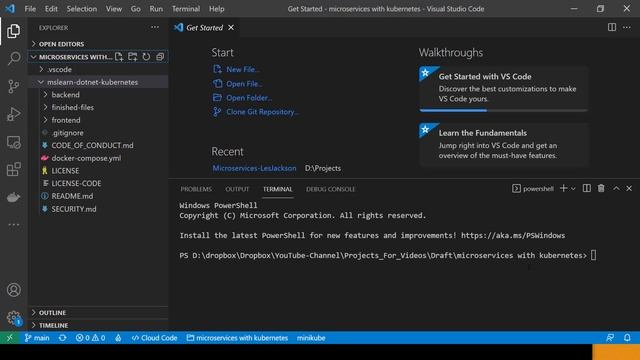640x360 pixels.
Task: Close the Get Started tab
Action: coord(231,27)
